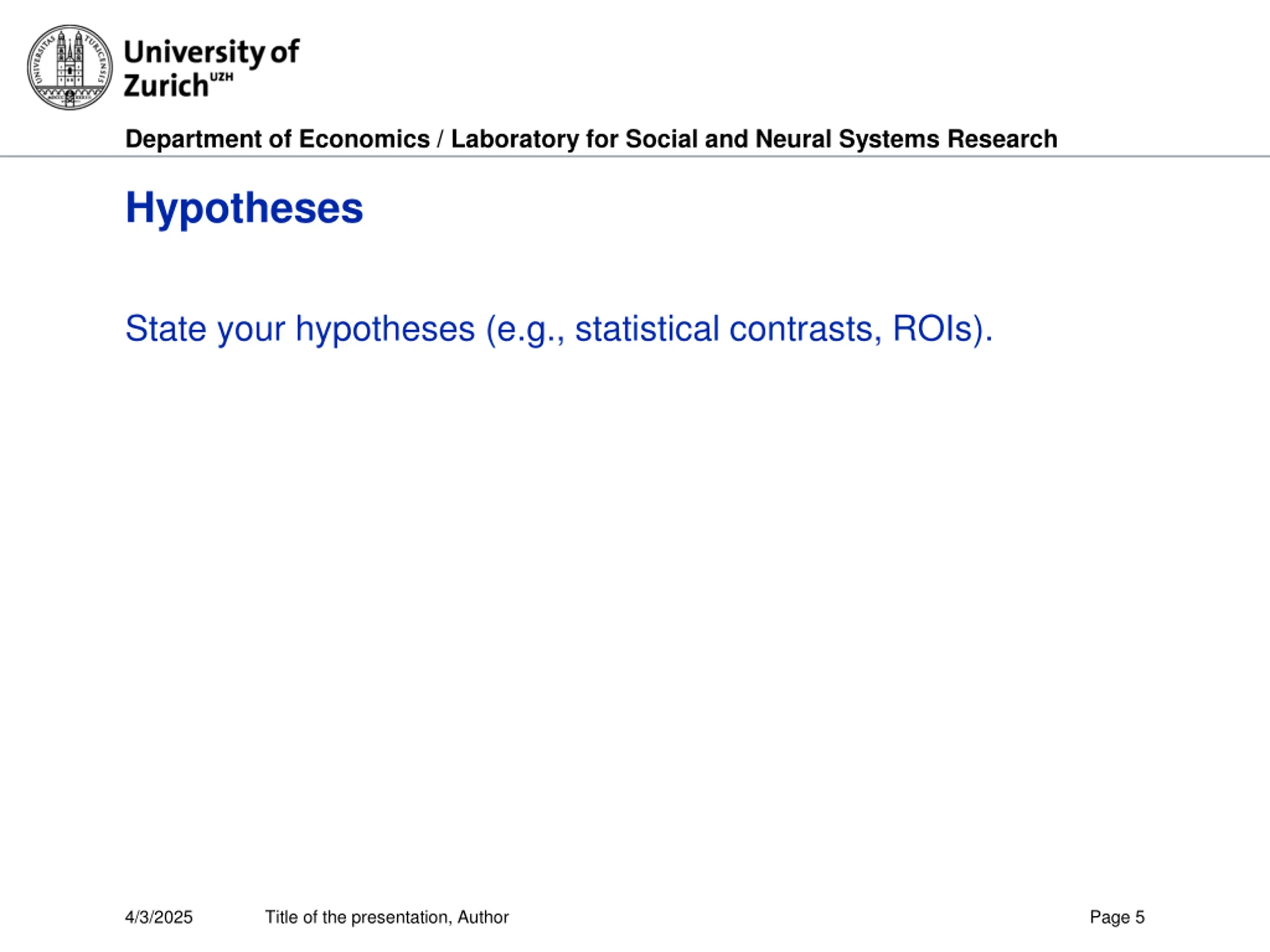Click the horizontal divider line below the header
This screenshot has width=1270, height=952.
point(635,156)
